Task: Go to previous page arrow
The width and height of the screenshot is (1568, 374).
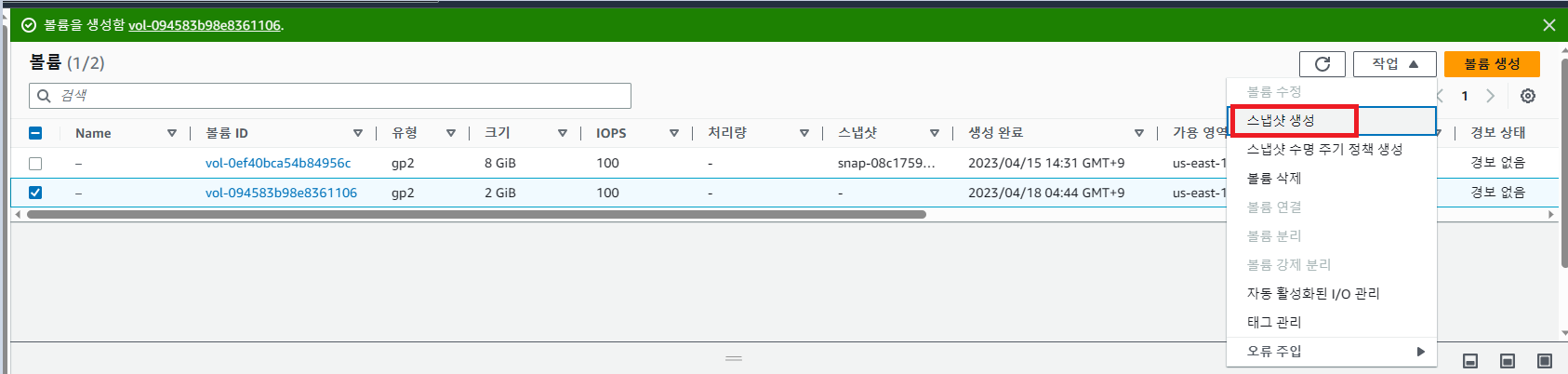Action: tap(1440, 96)
